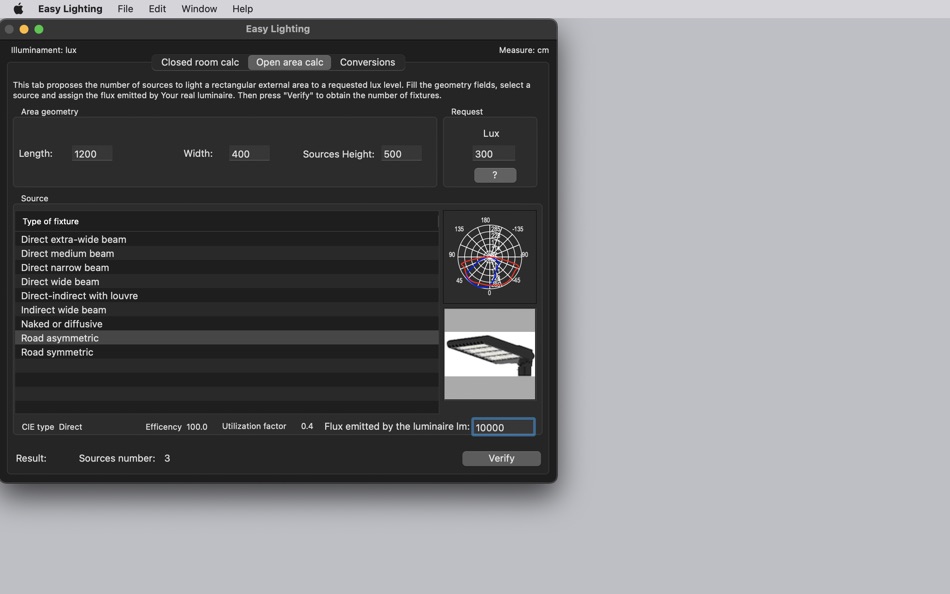Select the Open area calc tab
Viewport: 950px width, 594px height.
point(290,62)
